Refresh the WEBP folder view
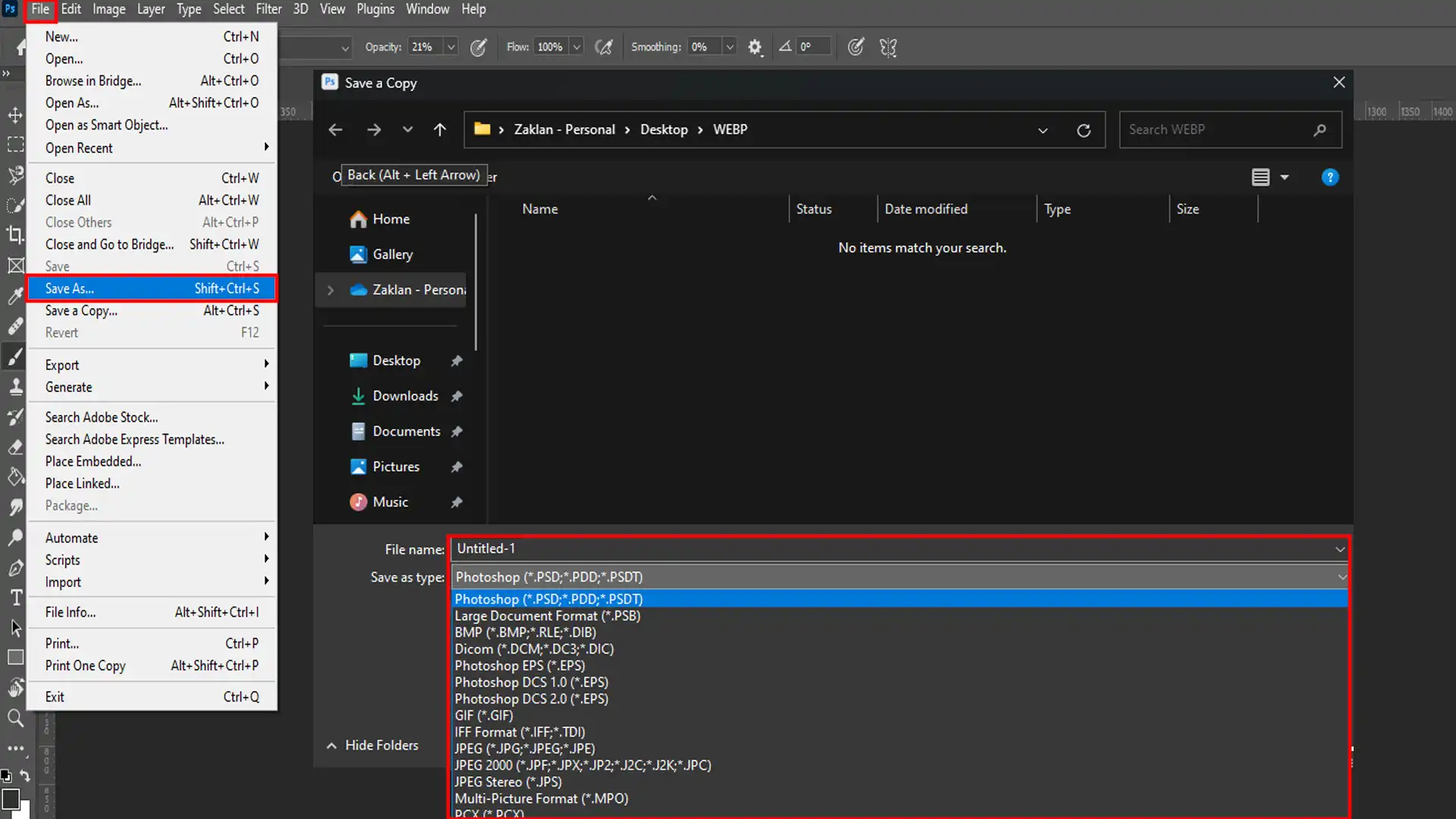The width and height of the screenshot is (1456, 819). [1084, 130]
